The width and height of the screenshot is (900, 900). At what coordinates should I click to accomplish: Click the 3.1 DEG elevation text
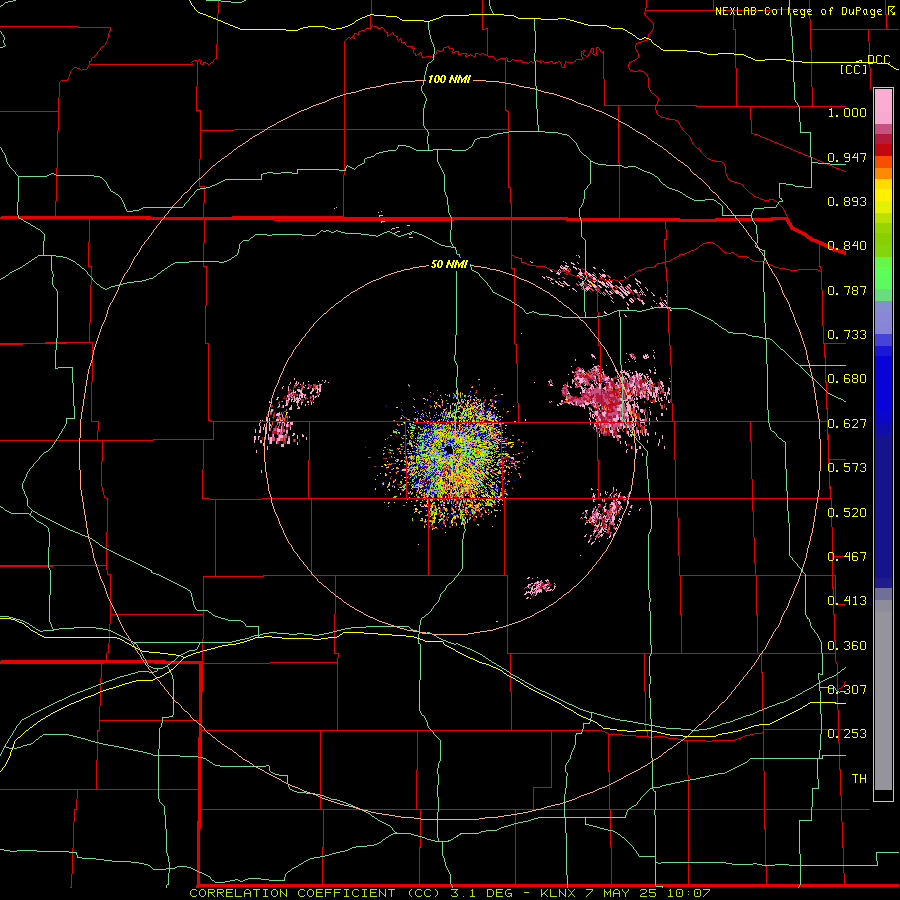pyautogui.click(x=481, y=893)
